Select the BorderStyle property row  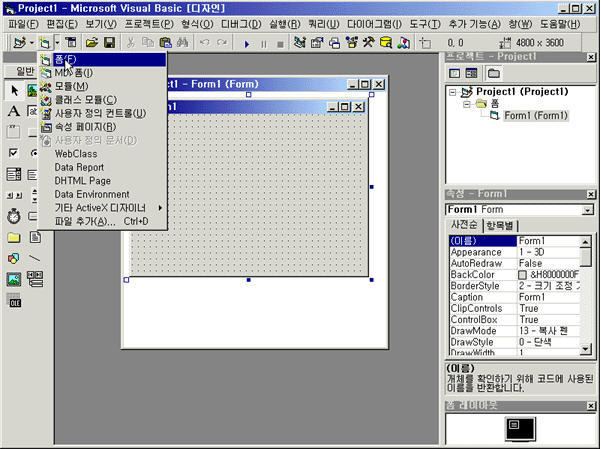[514, 286]
